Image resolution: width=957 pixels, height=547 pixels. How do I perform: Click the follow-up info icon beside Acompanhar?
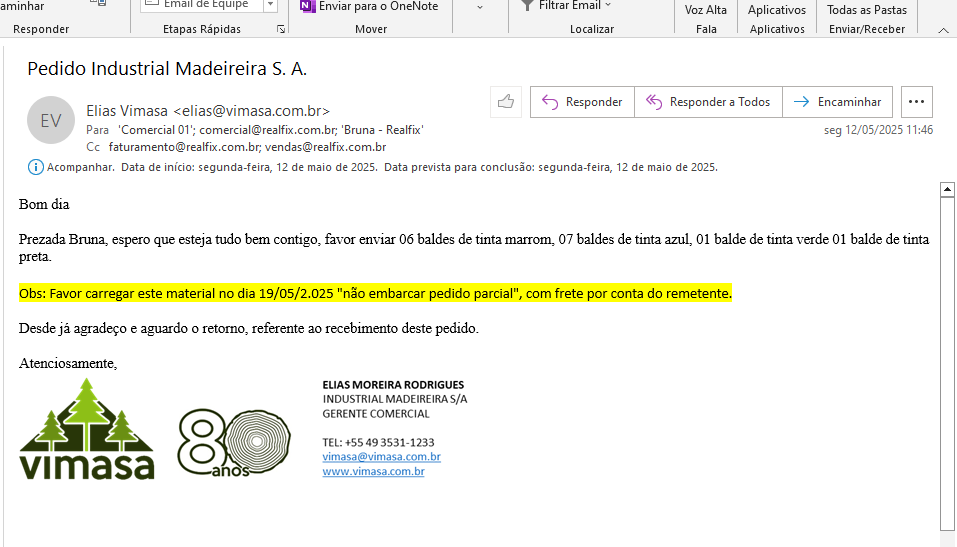click(x=36, y=167)
